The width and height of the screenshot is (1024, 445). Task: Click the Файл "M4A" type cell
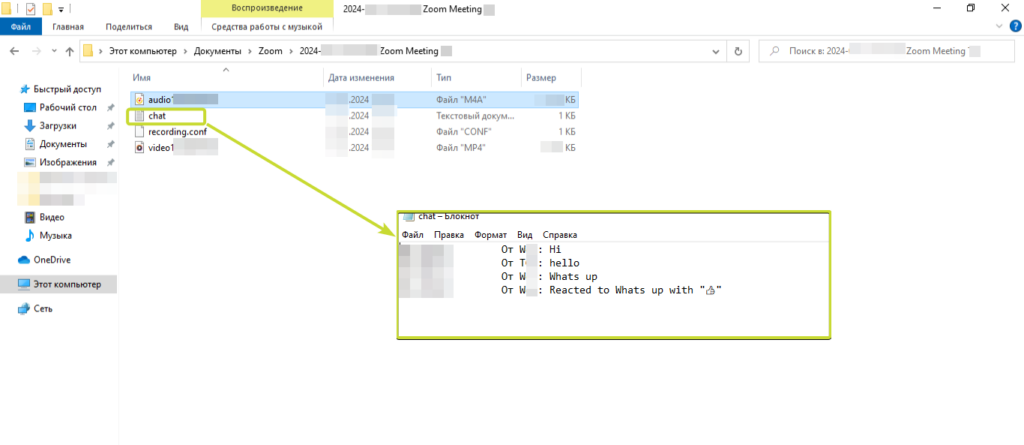point(461,99)
